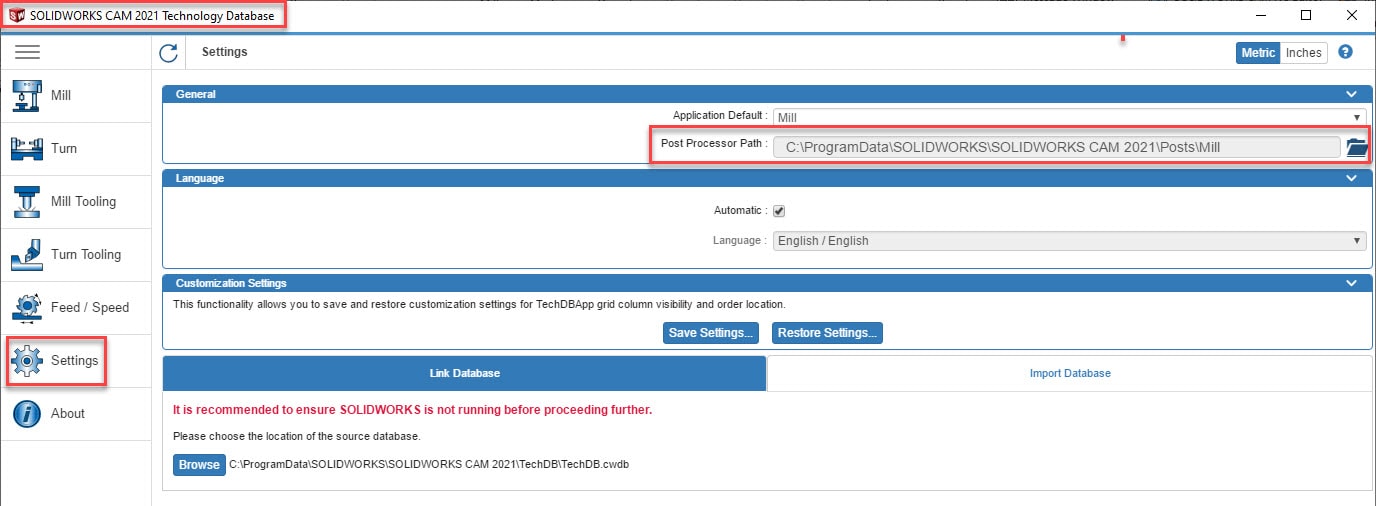
Task: Click the TechDB.cwdb database path text
Action: tap(429, 465)
